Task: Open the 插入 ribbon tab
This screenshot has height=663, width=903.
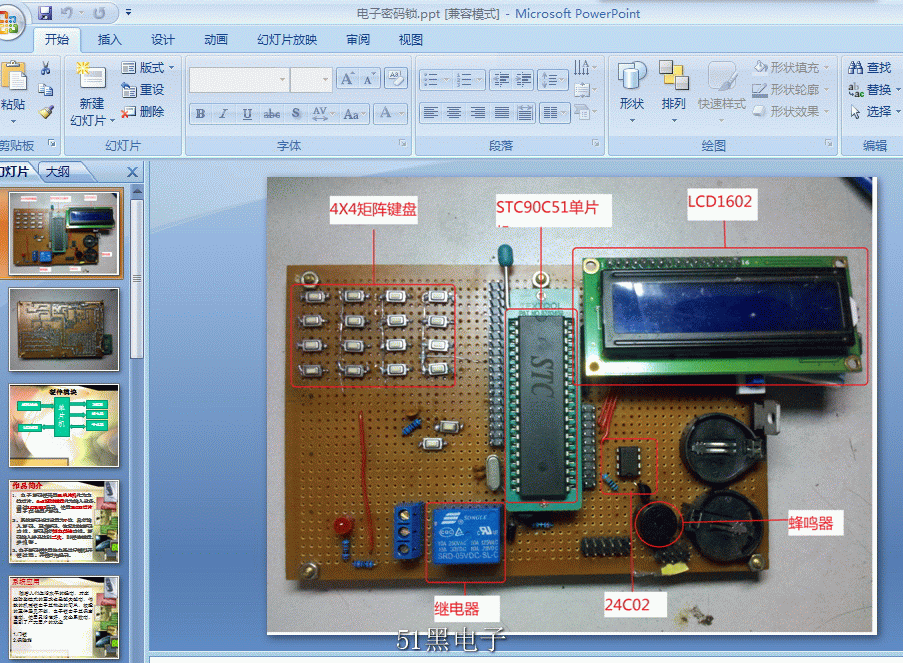Action: [x=109, y=40]
